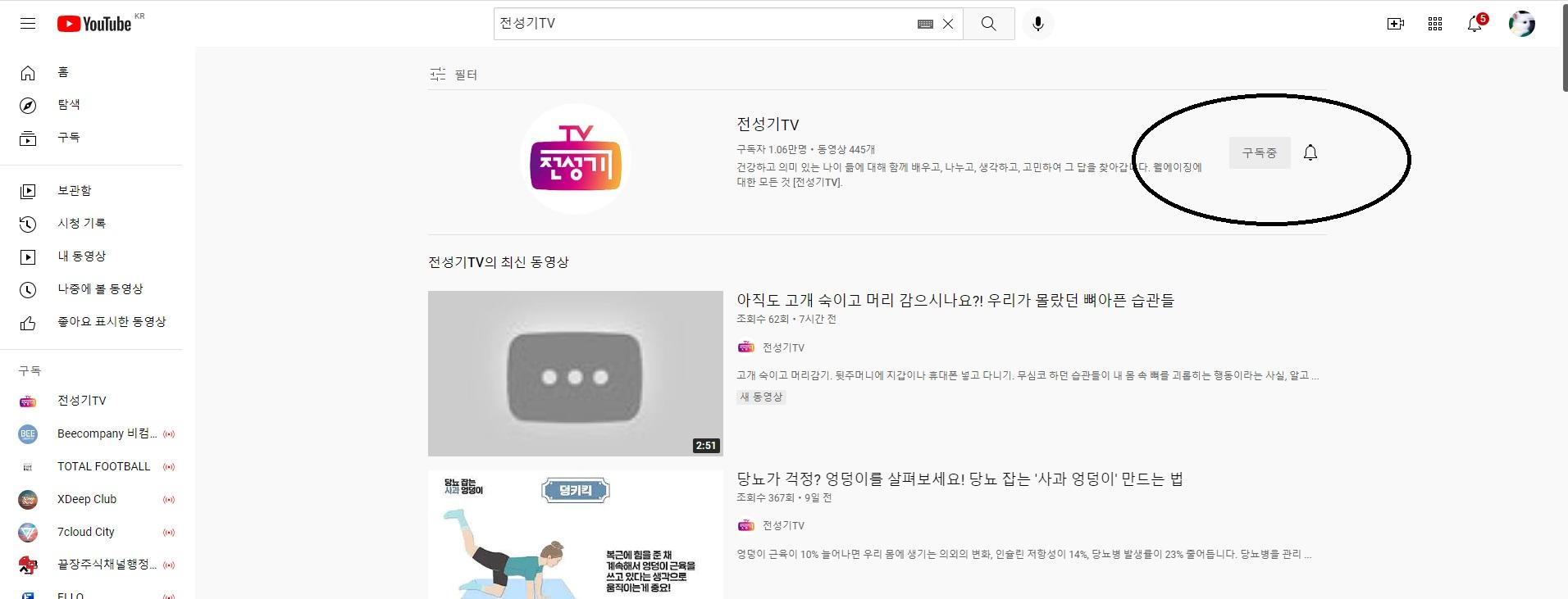Click the live indicator next to TOTAL FOOTBALL
1568x599 pixels.
pos(169,467)
